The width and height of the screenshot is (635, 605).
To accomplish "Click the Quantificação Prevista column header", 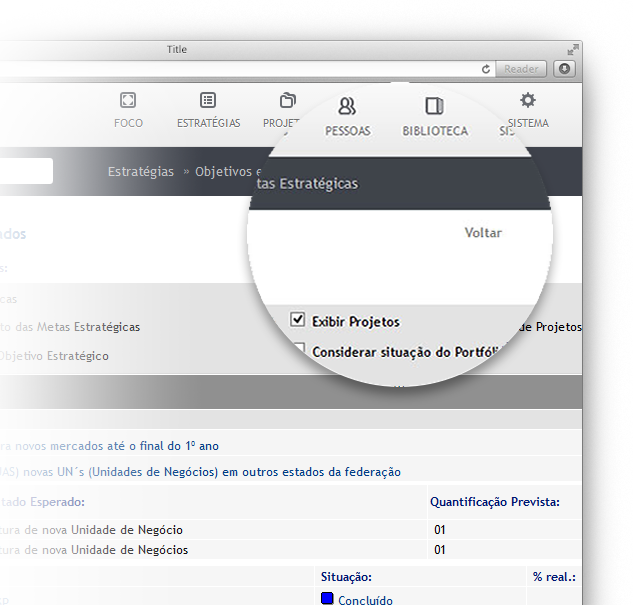I will click(494, 501).
